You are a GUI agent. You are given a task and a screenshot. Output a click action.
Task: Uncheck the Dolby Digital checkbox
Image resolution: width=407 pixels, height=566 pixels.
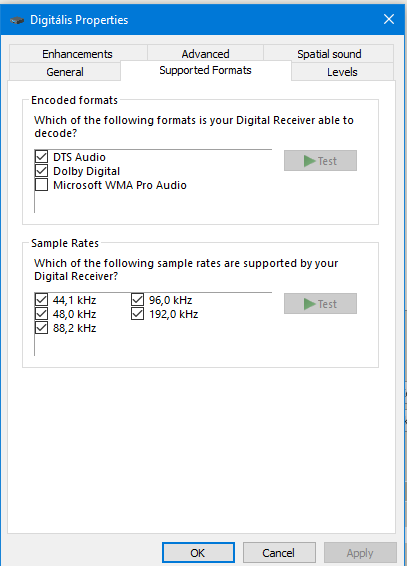41,171
